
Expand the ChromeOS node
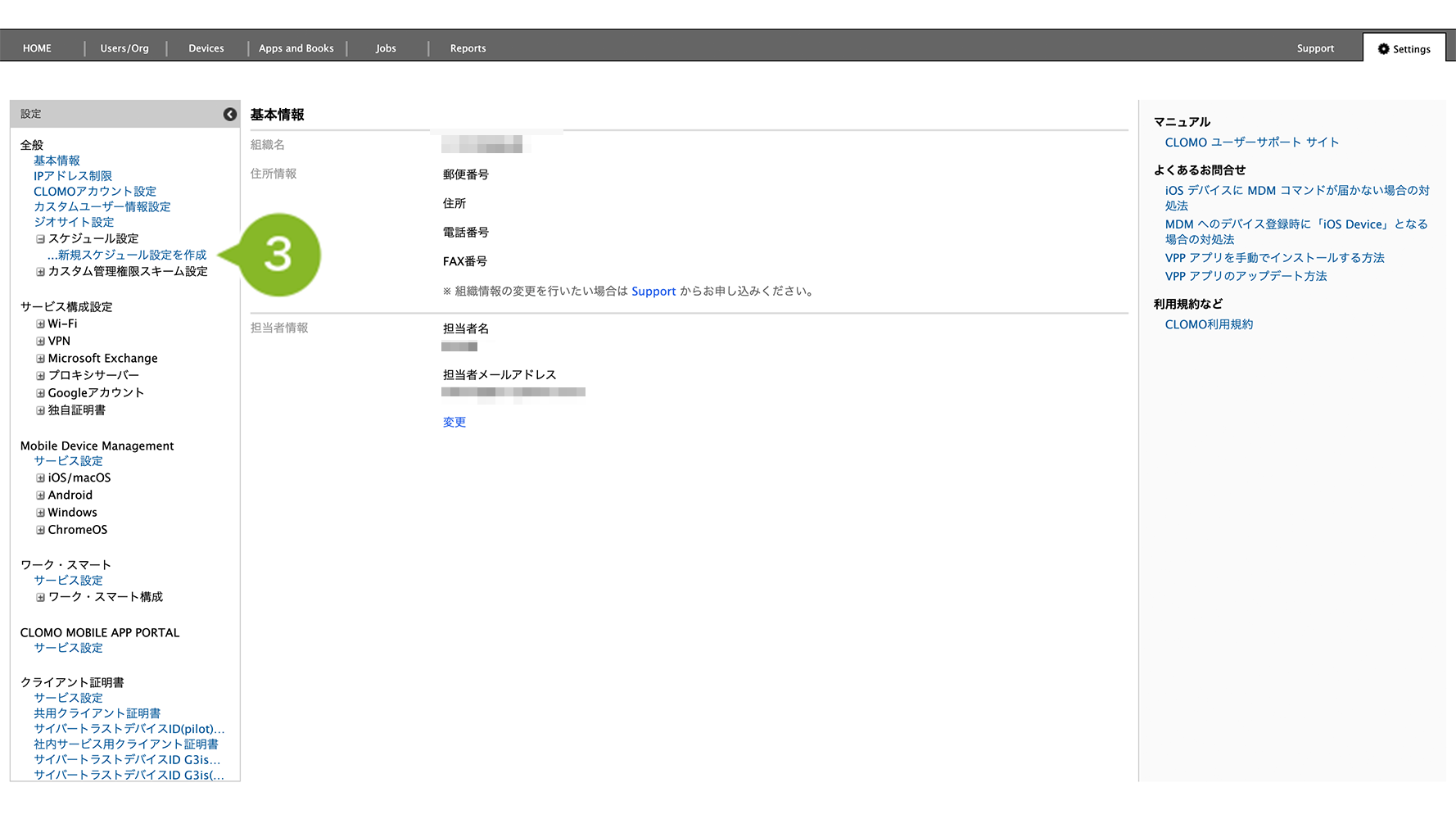[40, 530]
